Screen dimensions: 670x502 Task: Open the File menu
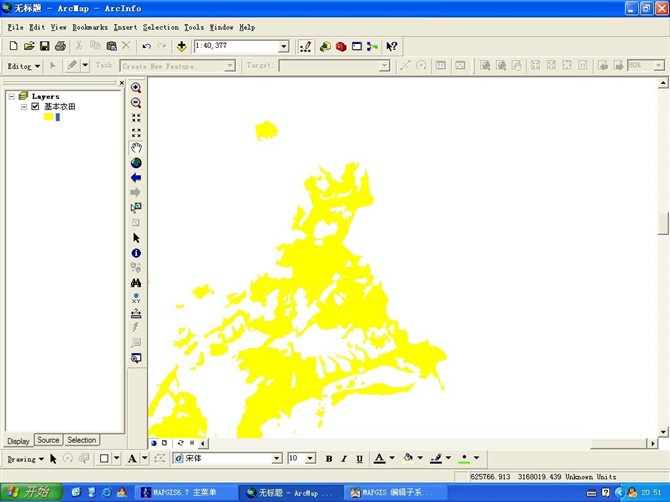(x=15, y=27)
